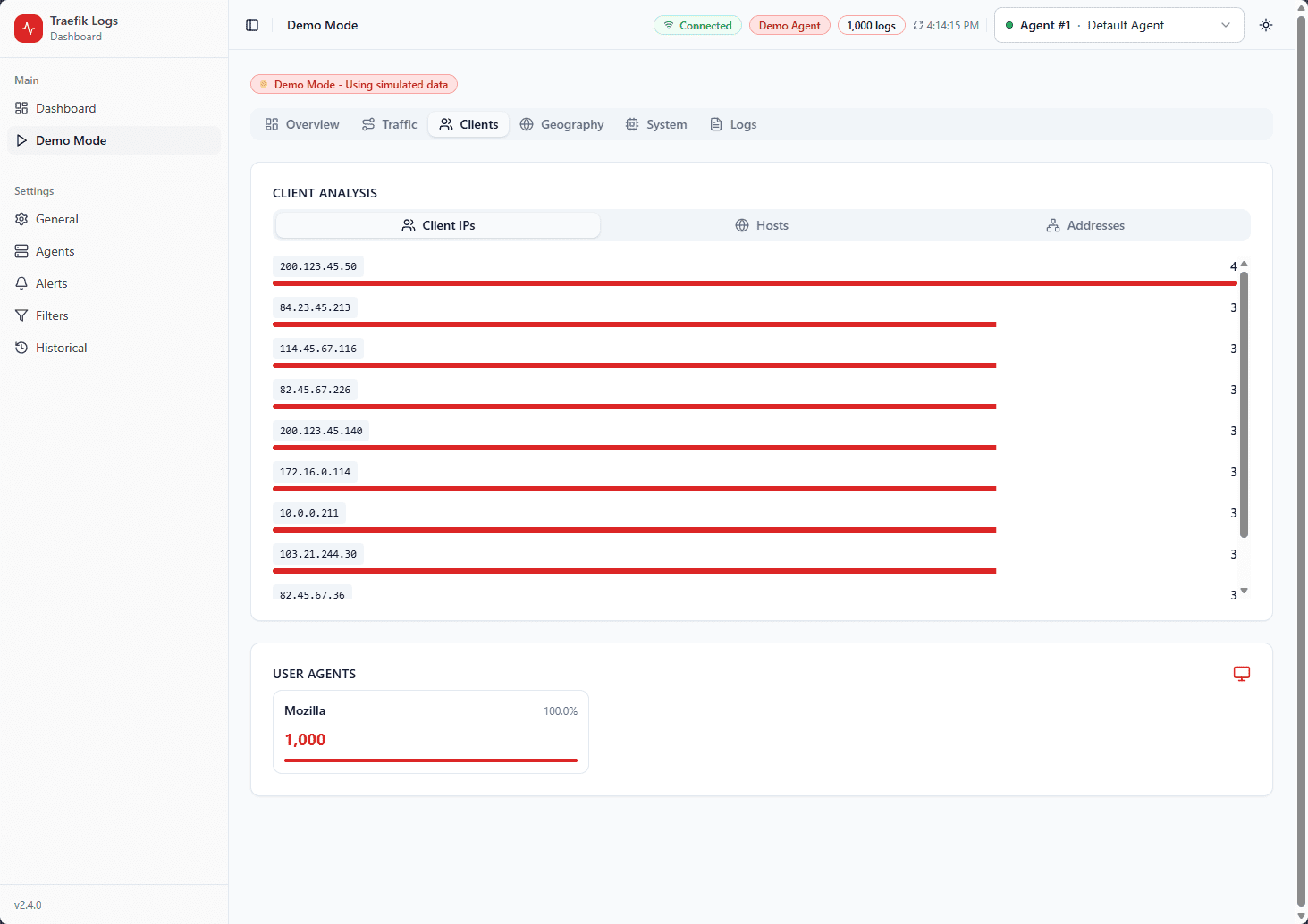The image size is (1308, 924).
Task: Open the Agents settings page
Action: (55, 251)
